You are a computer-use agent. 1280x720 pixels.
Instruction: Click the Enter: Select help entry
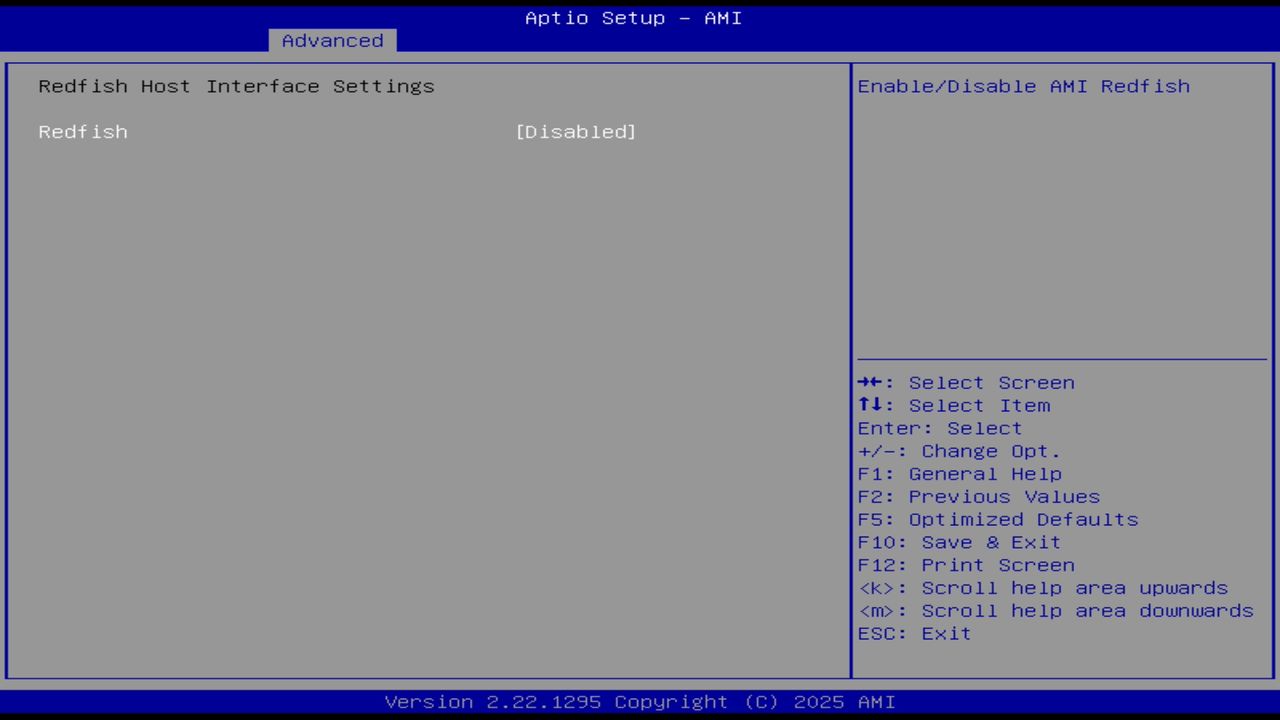coord(939,428)
